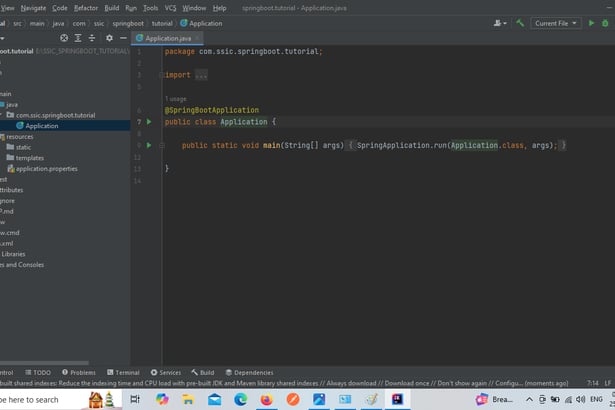The width and height of the screenshot is (615, 410).
Task: Open volume control in system tray
Action: (580, 399)
